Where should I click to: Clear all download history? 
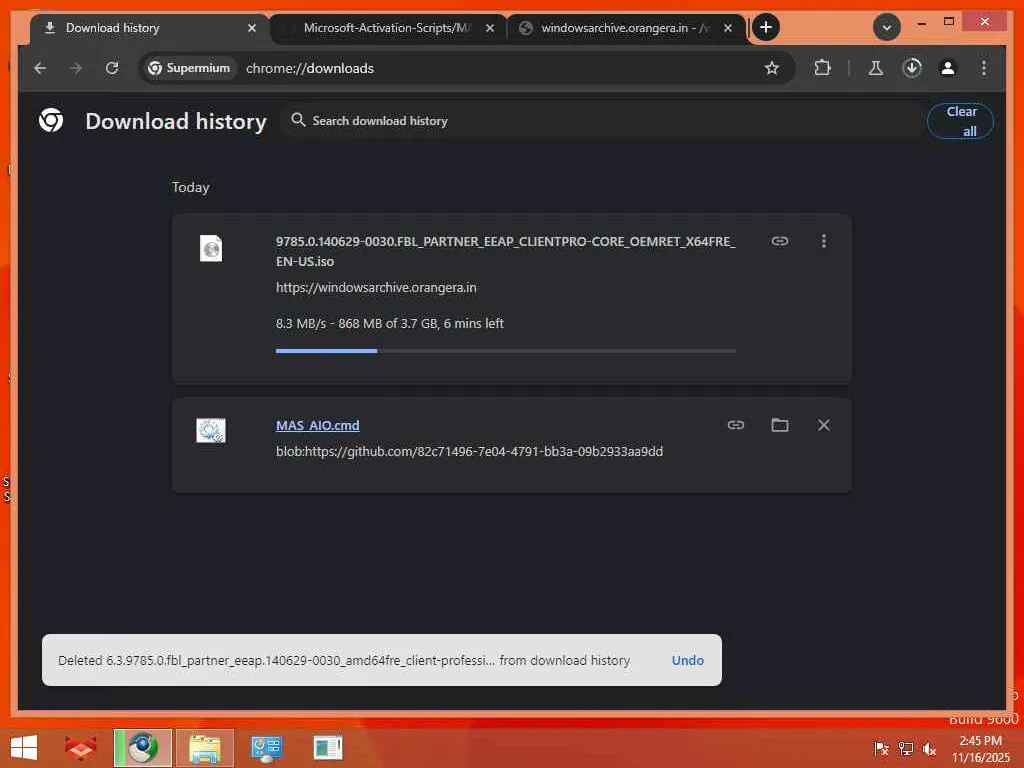point(960,121)
